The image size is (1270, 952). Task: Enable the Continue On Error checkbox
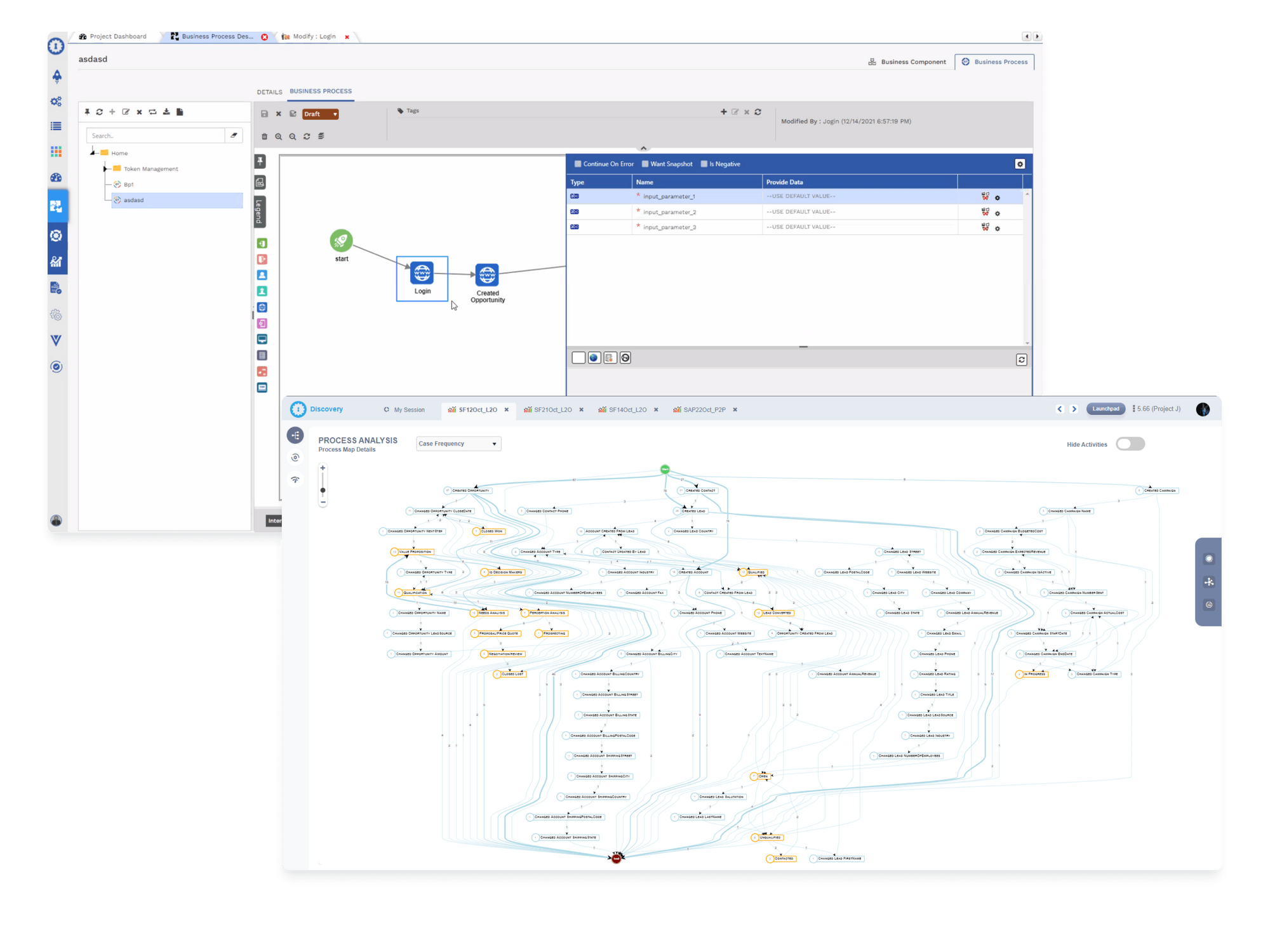[x=578, y=164]
